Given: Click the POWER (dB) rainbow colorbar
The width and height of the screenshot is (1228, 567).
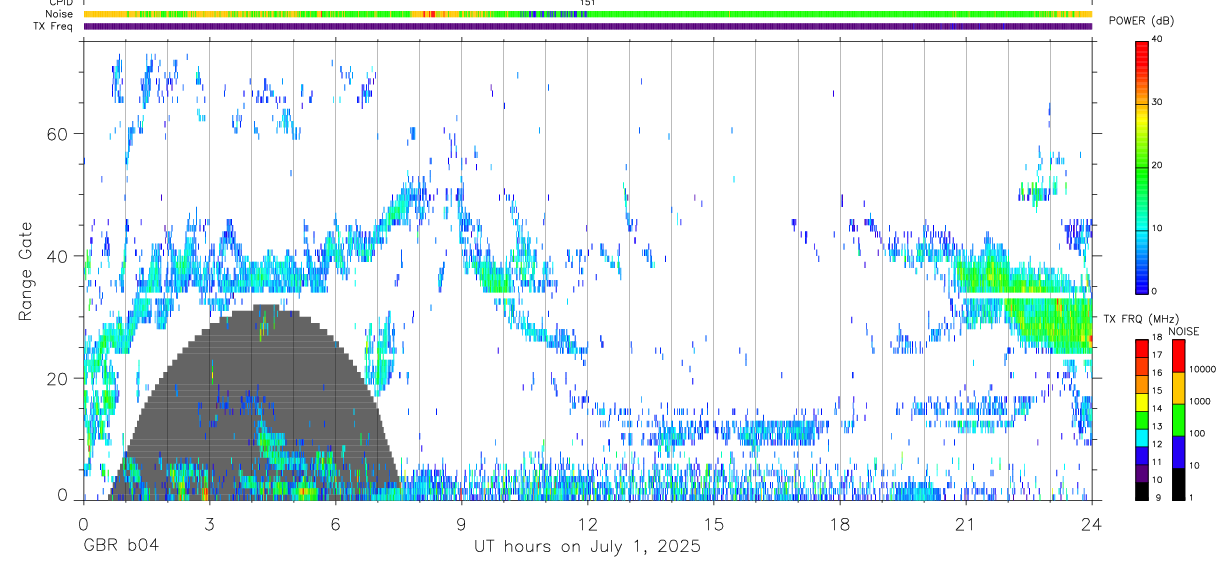Looking at the screenshot, I should pyautogui.click(x=1142, y=166).
